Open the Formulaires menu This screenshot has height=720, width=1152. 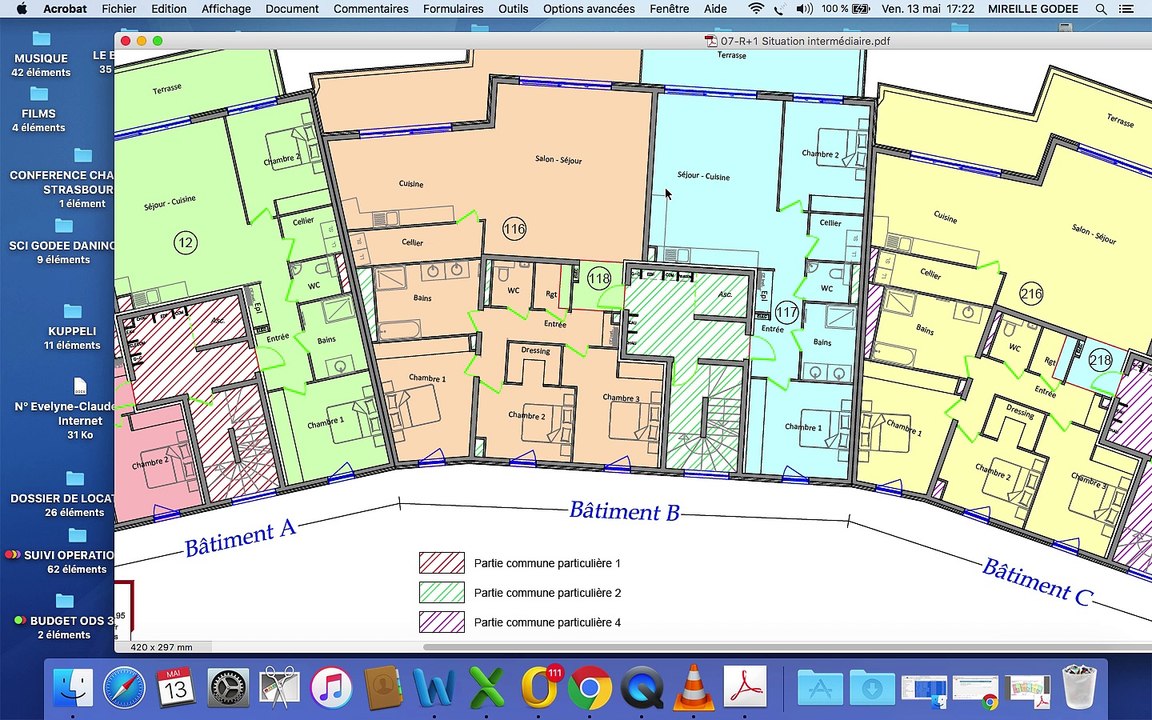pyautogui.click(x=453, y=9)
